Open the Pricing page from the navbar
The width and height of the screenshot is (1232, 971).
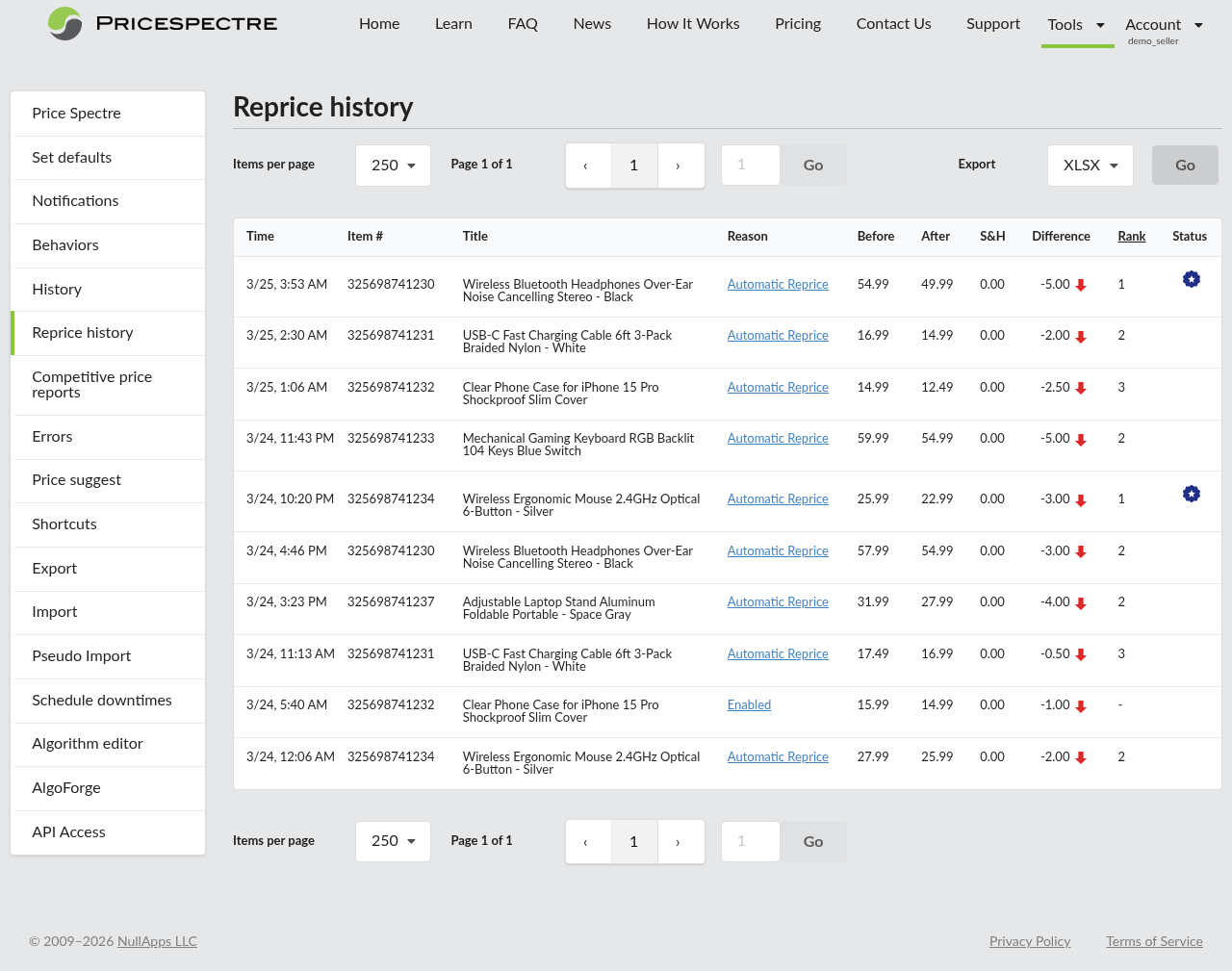797,24
